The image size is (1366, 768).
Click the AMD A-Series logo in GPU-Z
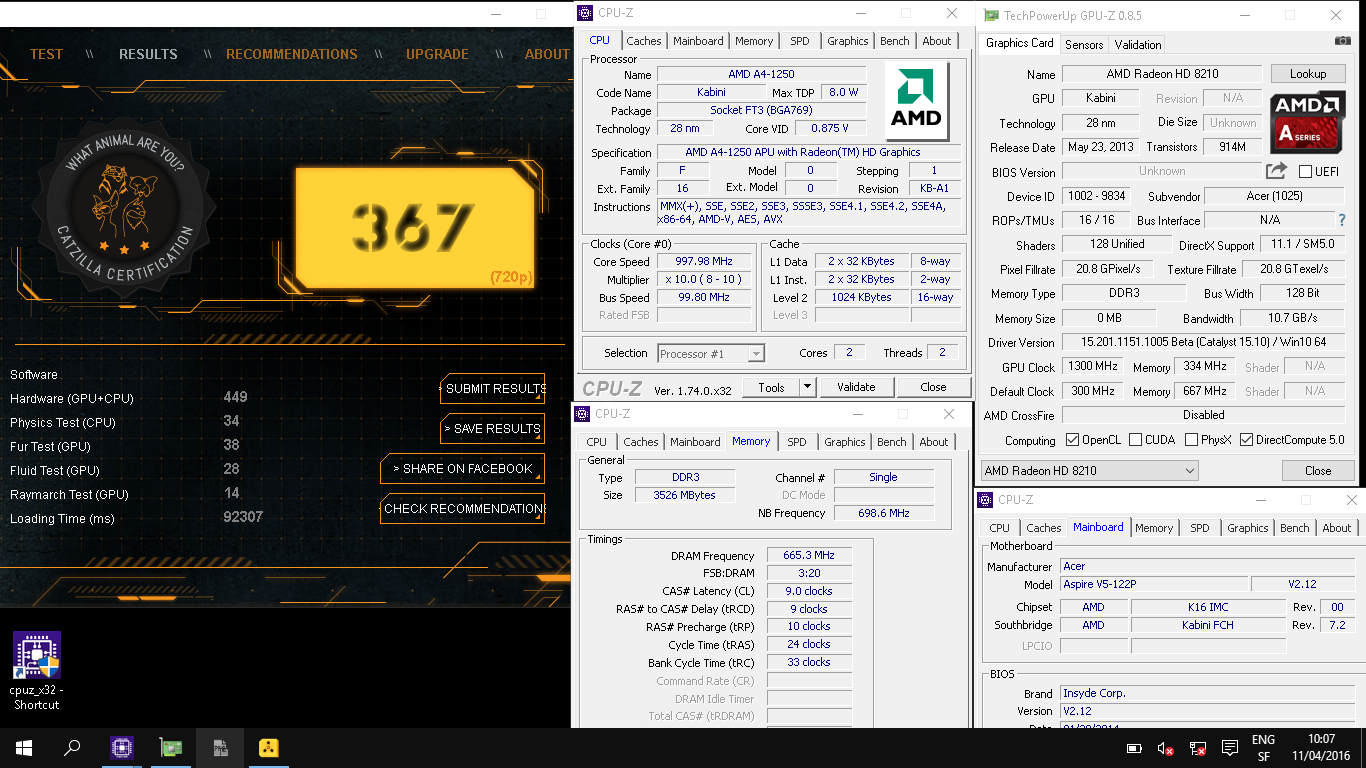[x=1308, y=122]
